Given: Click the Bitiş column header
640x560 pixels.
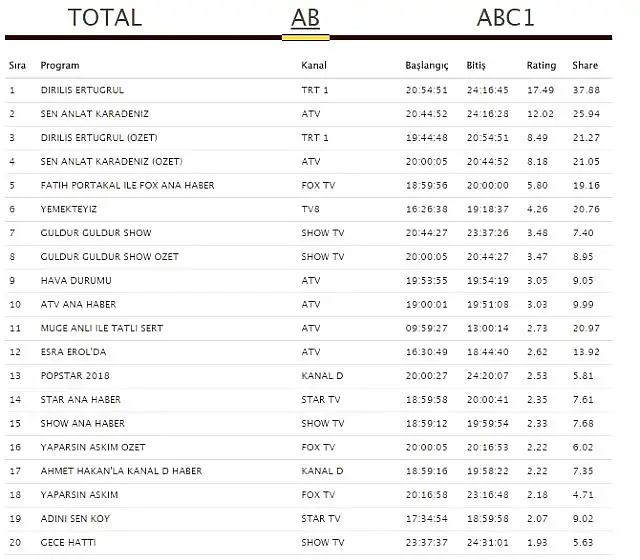Looking at the screenshot, I should coord(476,66).
